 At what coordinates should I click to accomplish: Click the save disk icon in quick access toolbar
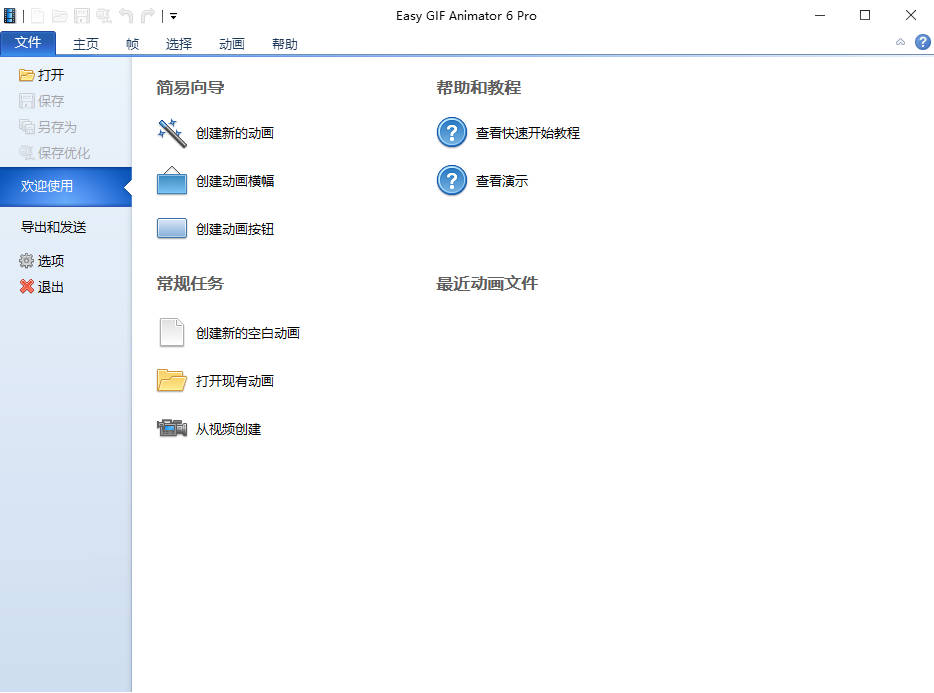point(82,15)
